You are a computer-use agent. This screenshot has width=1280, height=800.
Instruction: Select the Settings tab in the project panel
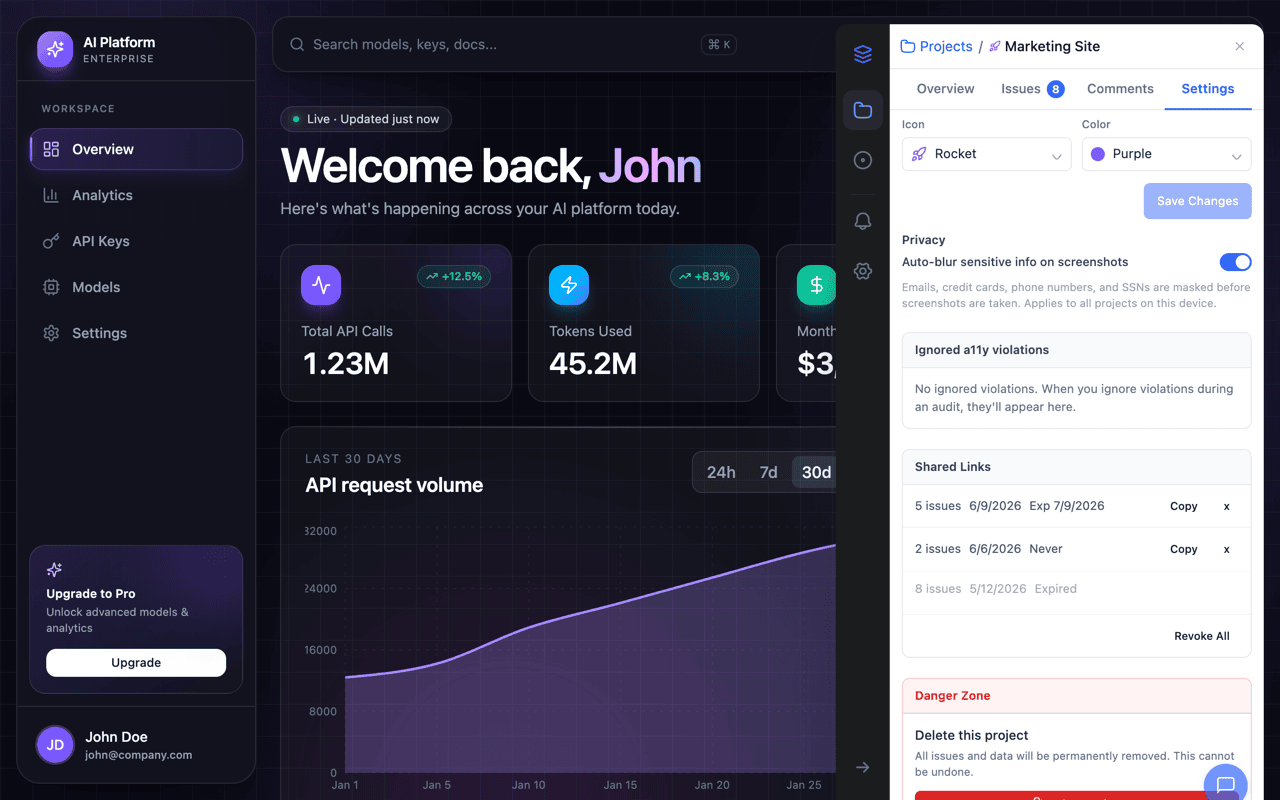(x=1208, y=89)
